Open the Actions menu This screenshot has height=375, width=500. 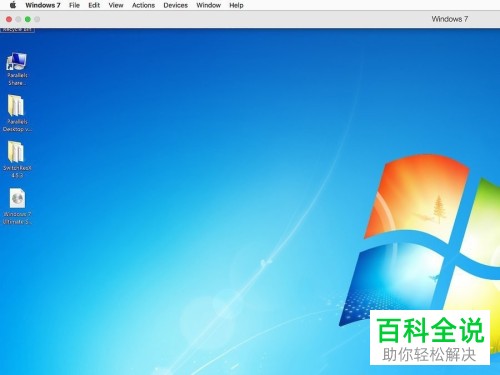coord(143,5)
